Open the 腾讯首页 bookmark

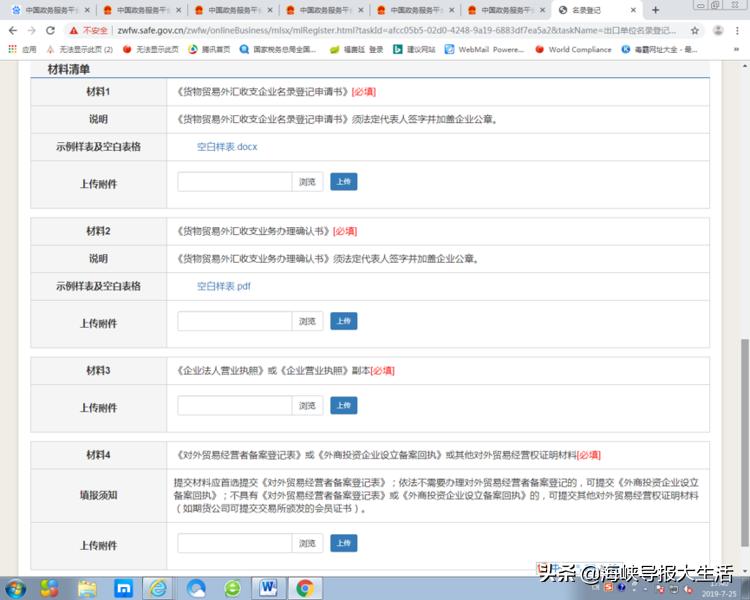(x=209, y=49)
